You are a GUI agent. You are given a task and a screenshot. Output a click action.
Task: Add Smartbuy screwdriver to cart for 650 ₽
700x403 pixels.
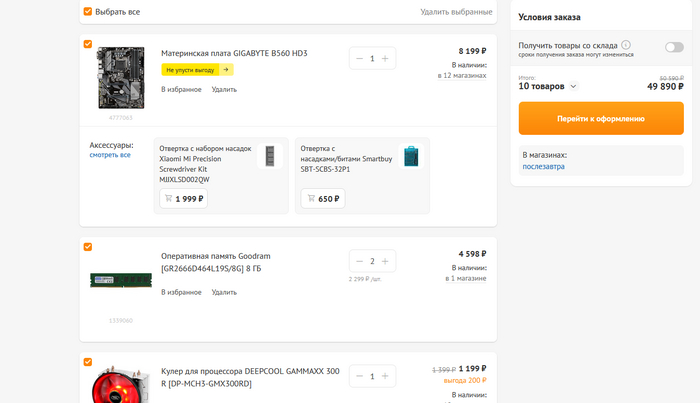(x=324, y=198)
